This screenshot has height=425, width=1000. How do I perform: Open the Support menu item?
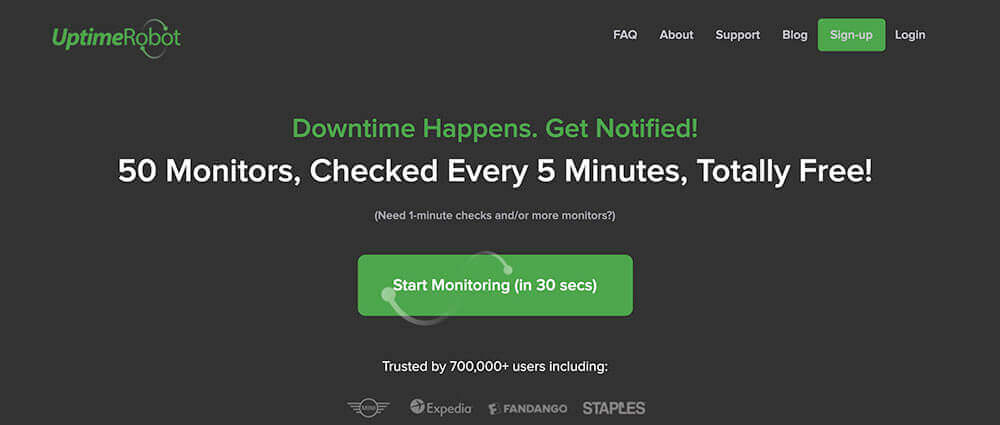click(737, 35)
